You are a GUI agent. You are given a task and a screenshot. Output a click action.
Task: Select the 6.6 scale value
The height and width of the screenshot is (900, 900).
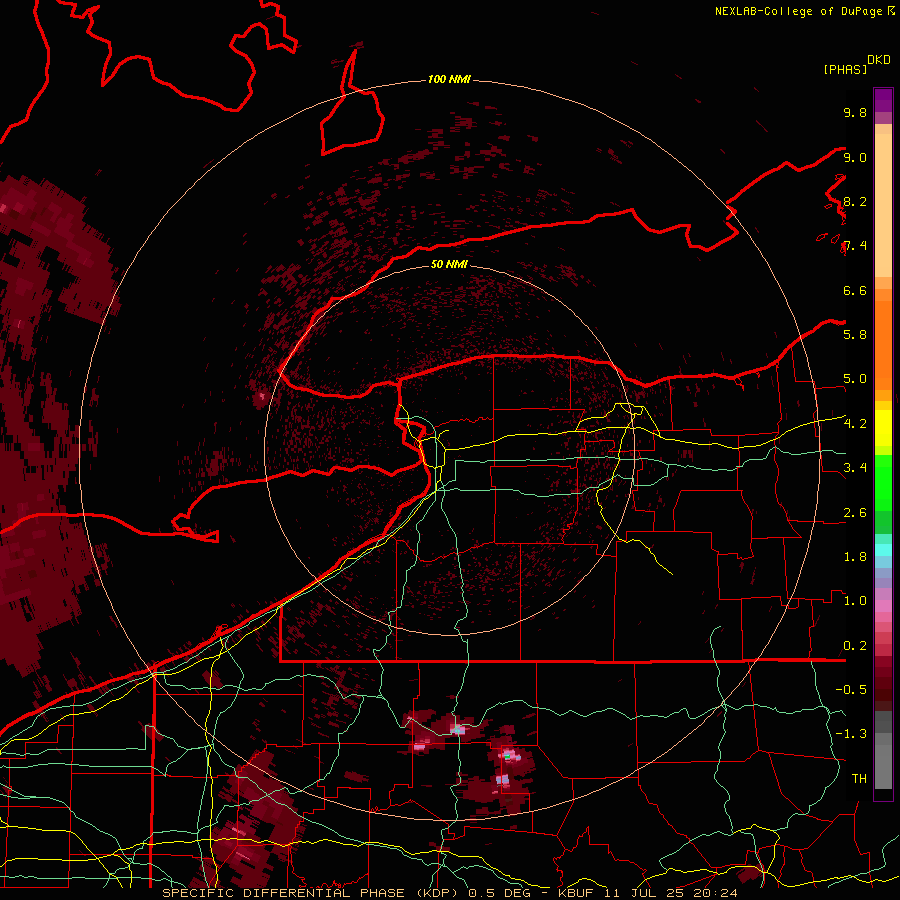(x=855, y=290)
